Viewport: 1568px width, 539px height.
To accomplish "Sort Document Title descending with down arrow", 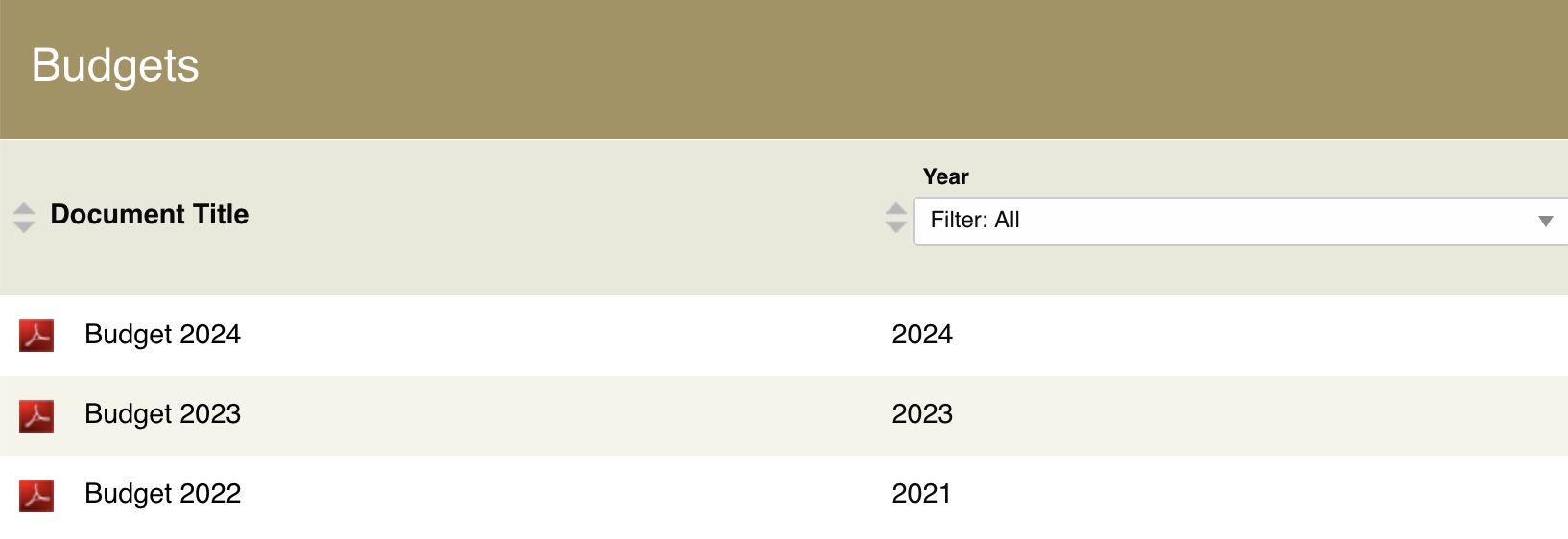I will (24, 226).
